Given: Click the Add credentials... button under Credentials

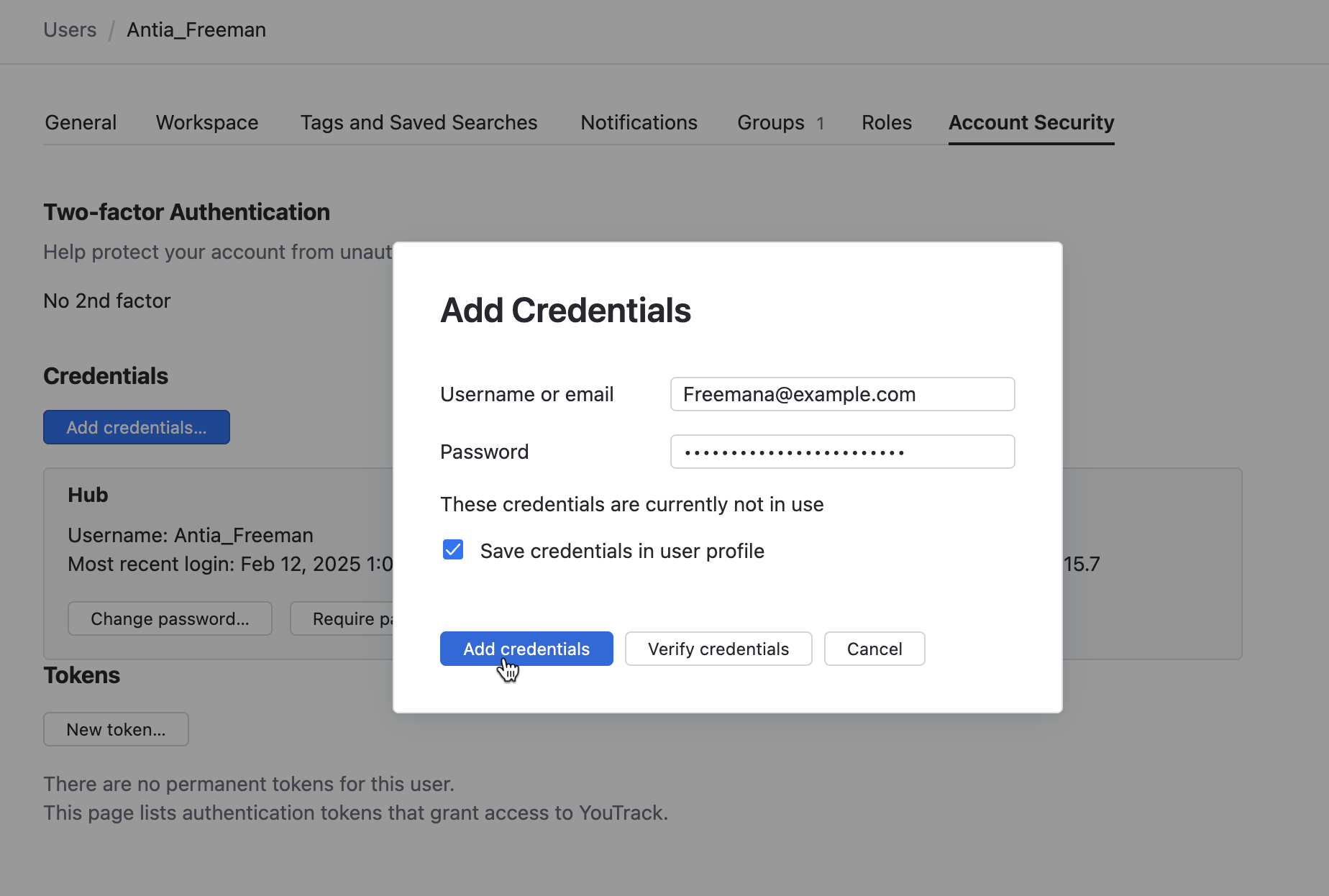Looking at the screenshot, I should (136, 426).
